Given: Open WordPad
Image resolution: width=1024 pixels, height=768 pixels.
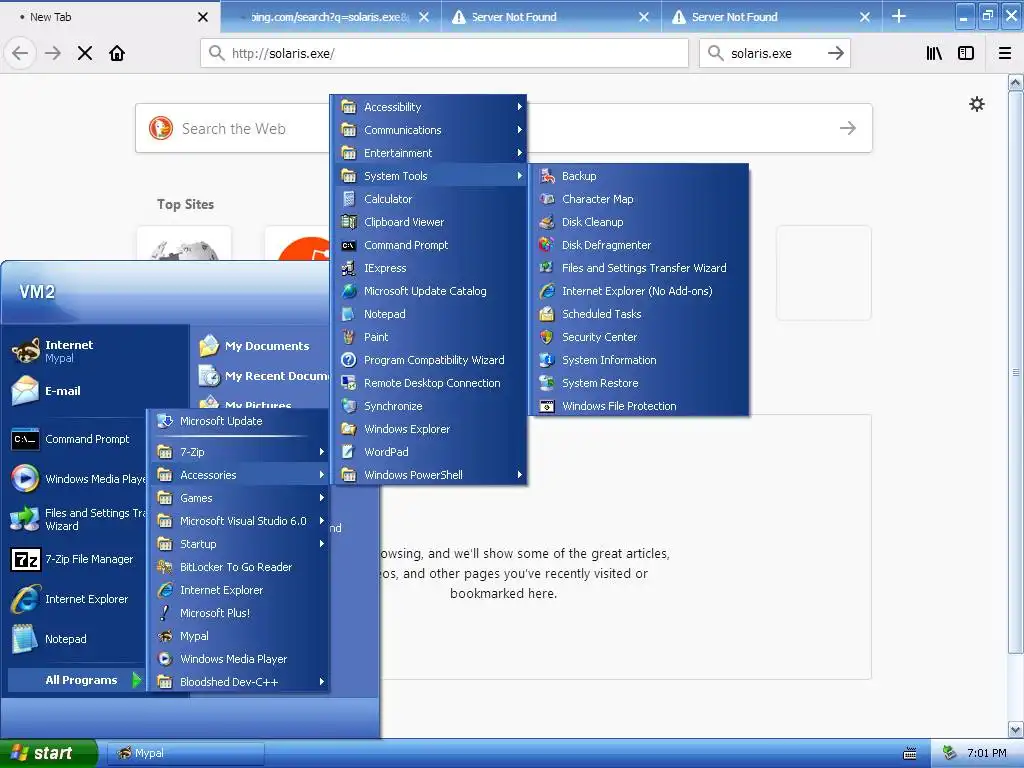Looking at the screenshot, I should pos(430,452).
